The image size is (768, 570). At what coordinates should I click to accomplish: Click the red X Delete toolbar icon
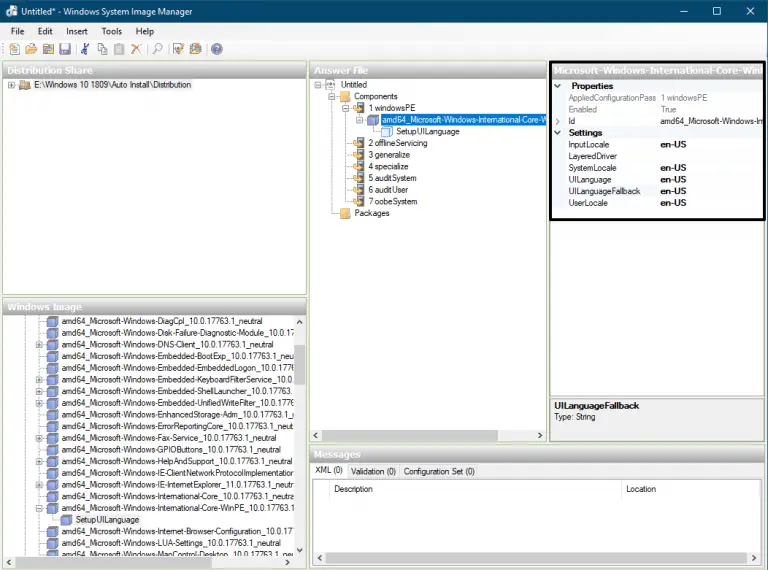coord(136,49)
